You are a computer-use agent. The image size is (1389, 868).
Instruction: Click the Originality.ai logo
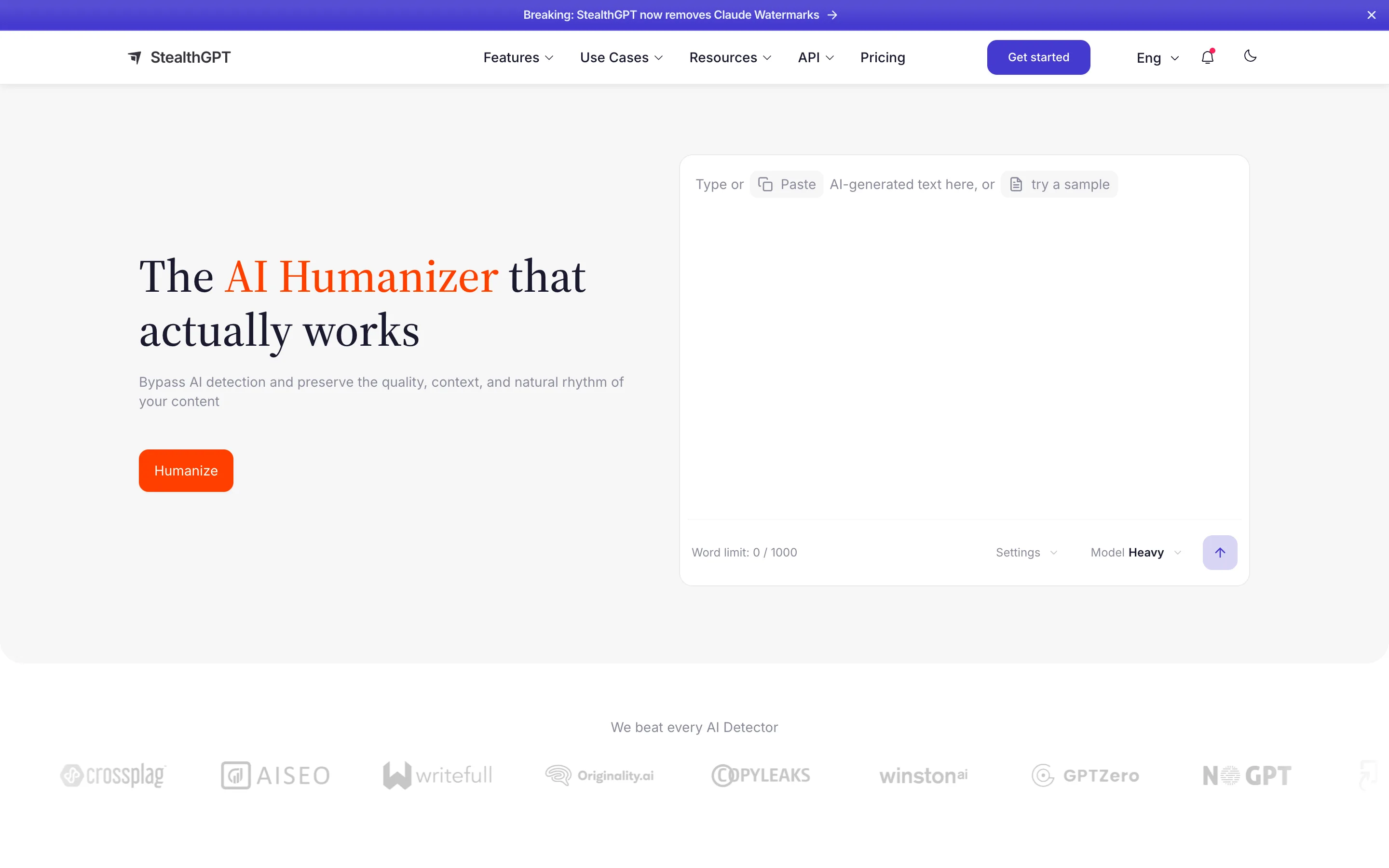(x=599, y=775)
